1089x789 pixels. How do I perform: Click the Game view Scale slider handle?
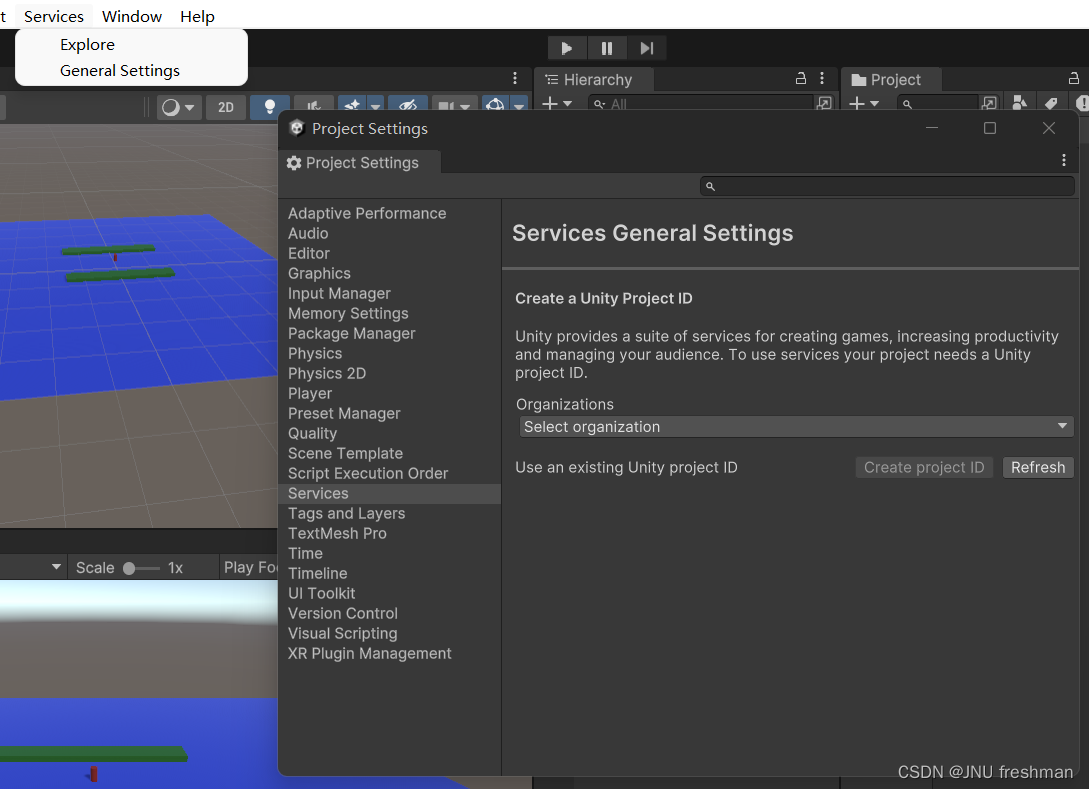[129, 568]
